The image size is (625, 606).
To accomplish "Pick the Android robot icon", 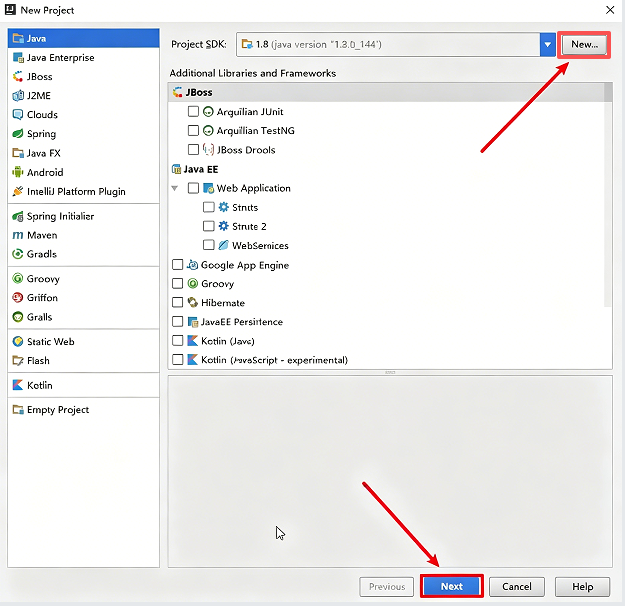I will [x=18, y=172].
